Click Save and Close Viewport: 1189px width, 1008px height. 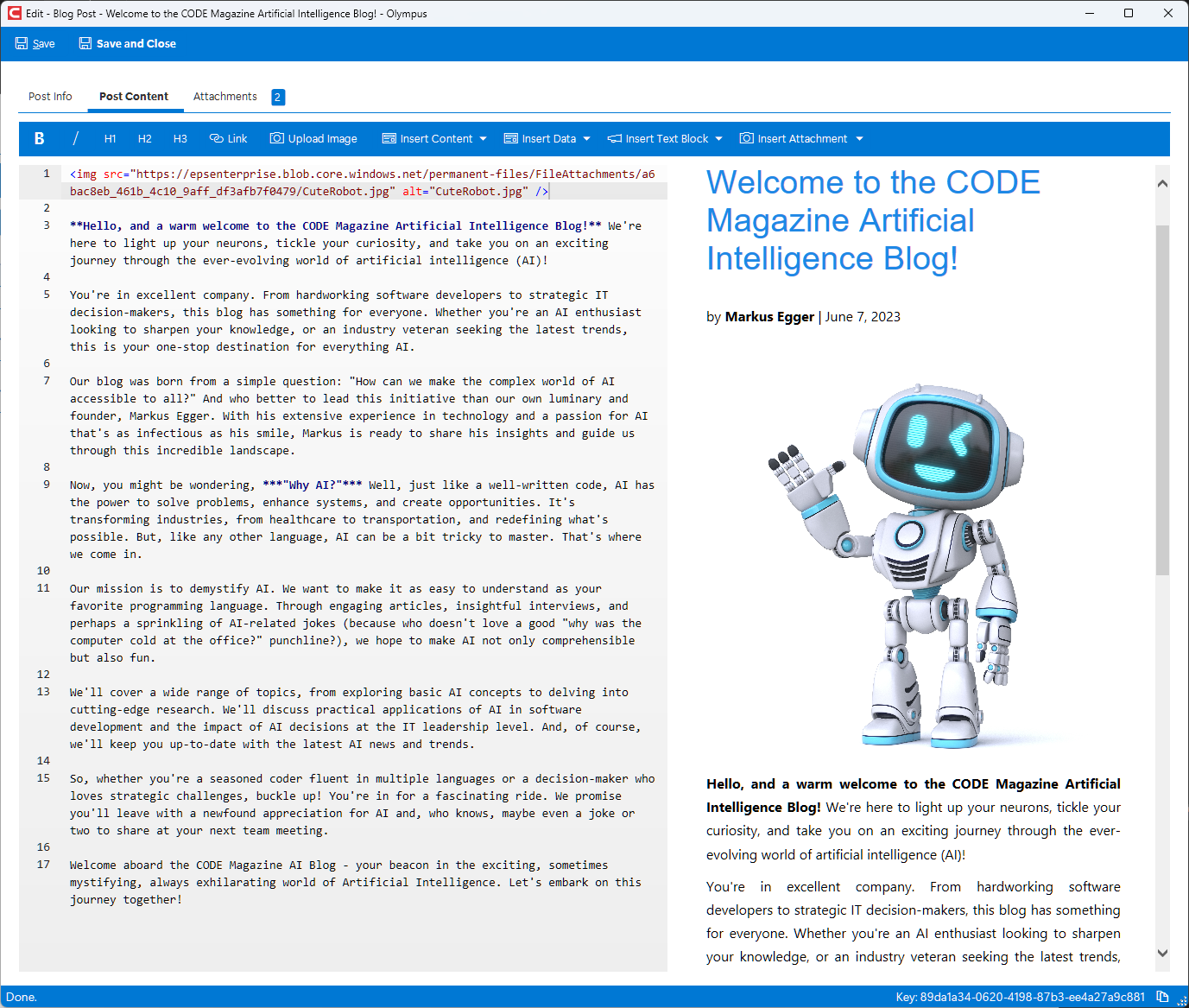pyautogui.click(x=128, y=44)
